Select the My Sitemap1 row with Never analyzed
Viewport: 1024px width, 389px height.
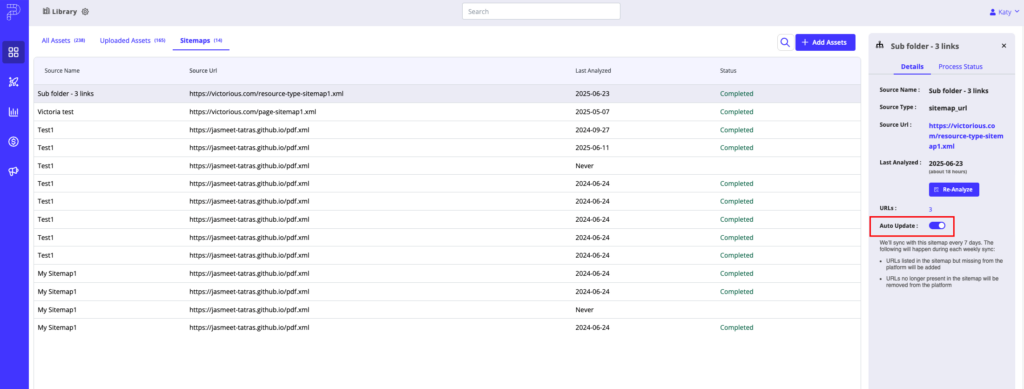447,309
